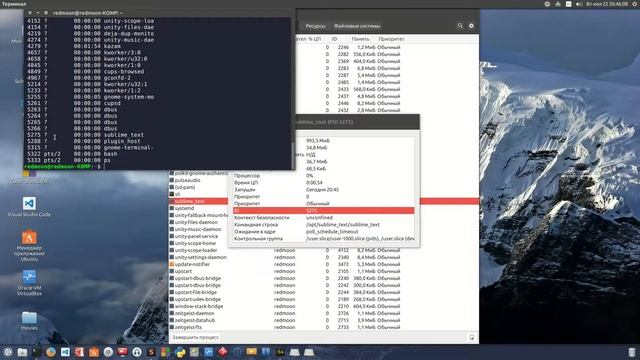Image resolution: width=640 pixels, height=360 pixels.
Task: Open Visual Studio Code desktop shortcut
Action: click(x=29, y=207)
